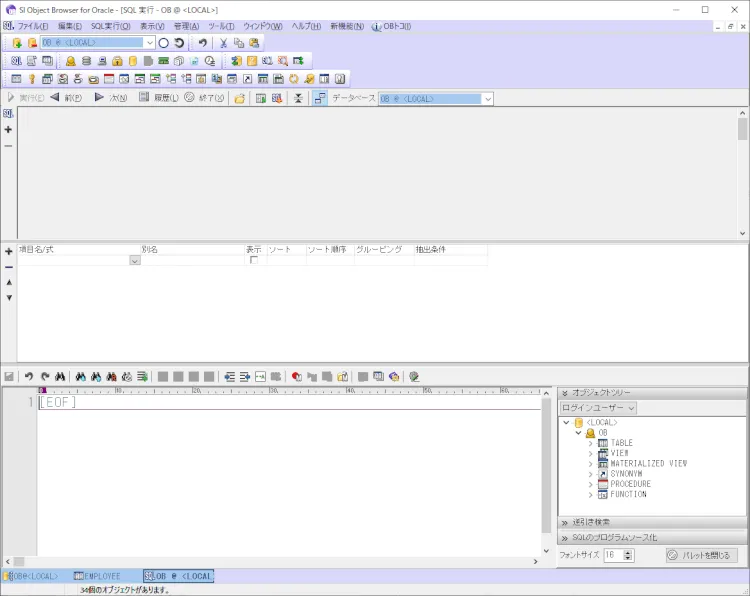Click the scissors cut icon

223,43
